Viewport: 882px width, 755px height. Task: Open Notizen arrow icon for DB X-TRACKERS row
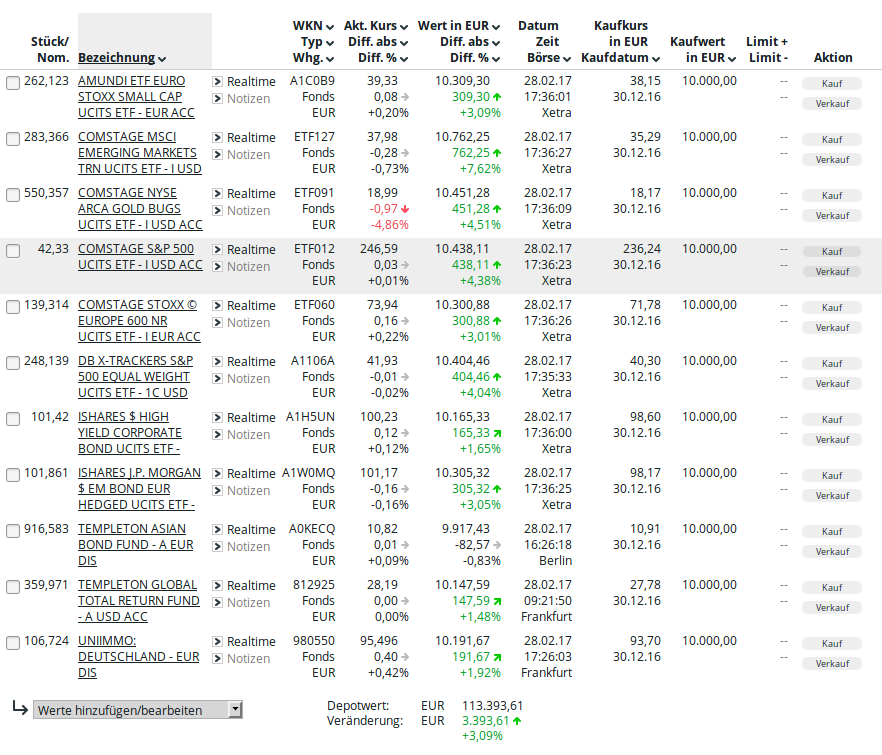pos(217,379)
